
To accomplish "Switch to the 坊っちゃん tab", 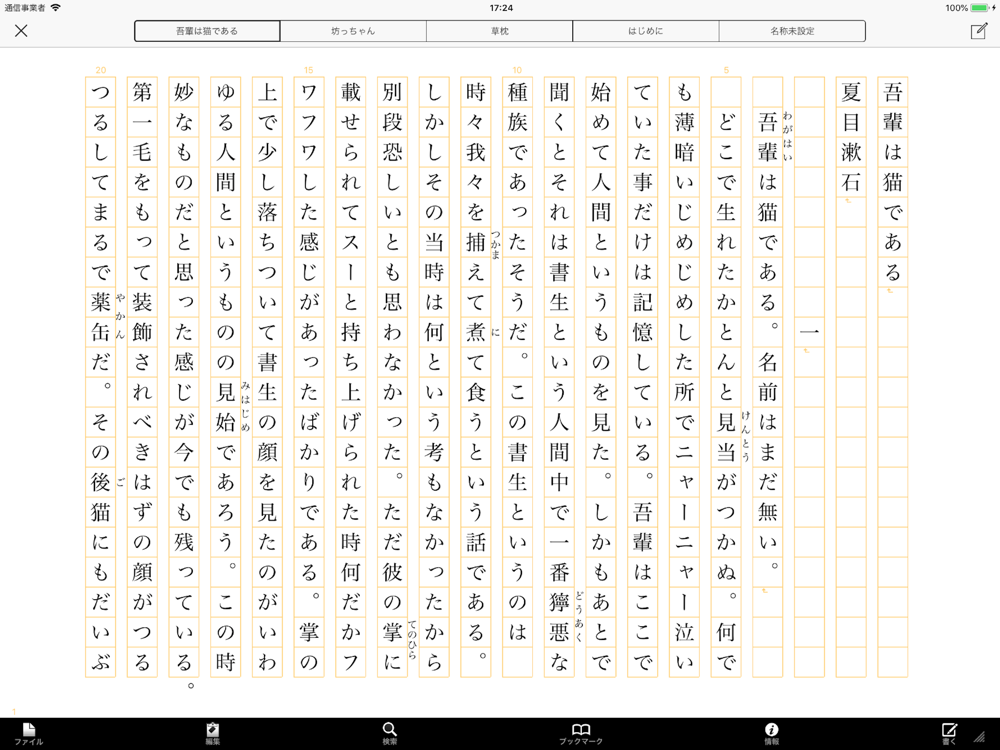I will click(353, 31).
